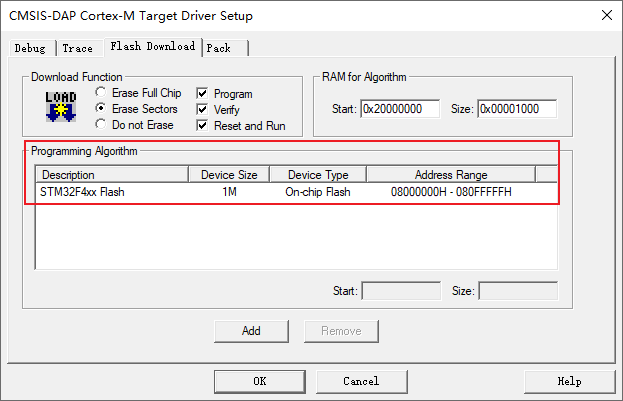Click the 08000000H - 080FFFFFH address cell
The height and width of the screenshot is (401, 623).
451,192
